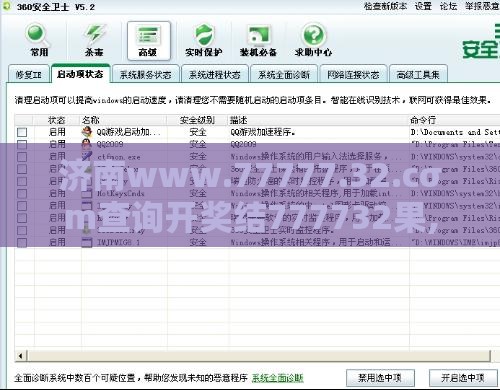Open 设置 in the title bar
500x390 pixels.
click(x=423, y=6)
